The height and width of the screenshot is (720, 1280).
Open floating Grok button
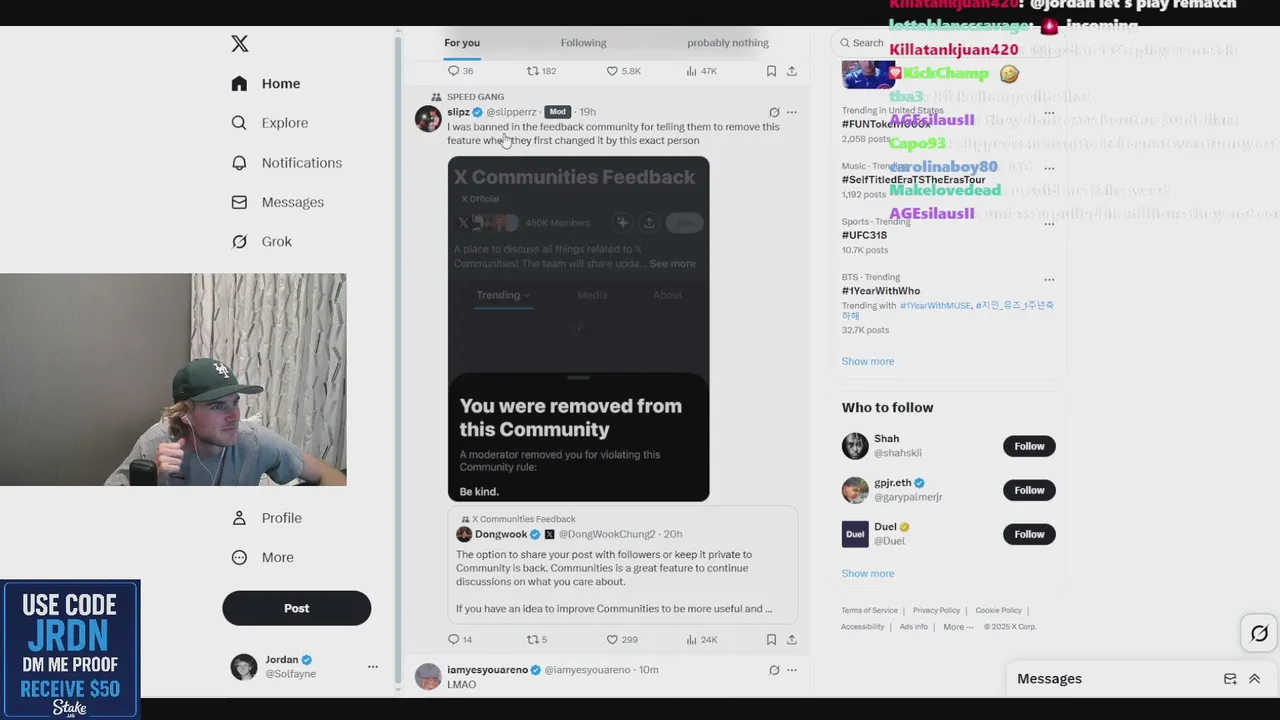1259,633
